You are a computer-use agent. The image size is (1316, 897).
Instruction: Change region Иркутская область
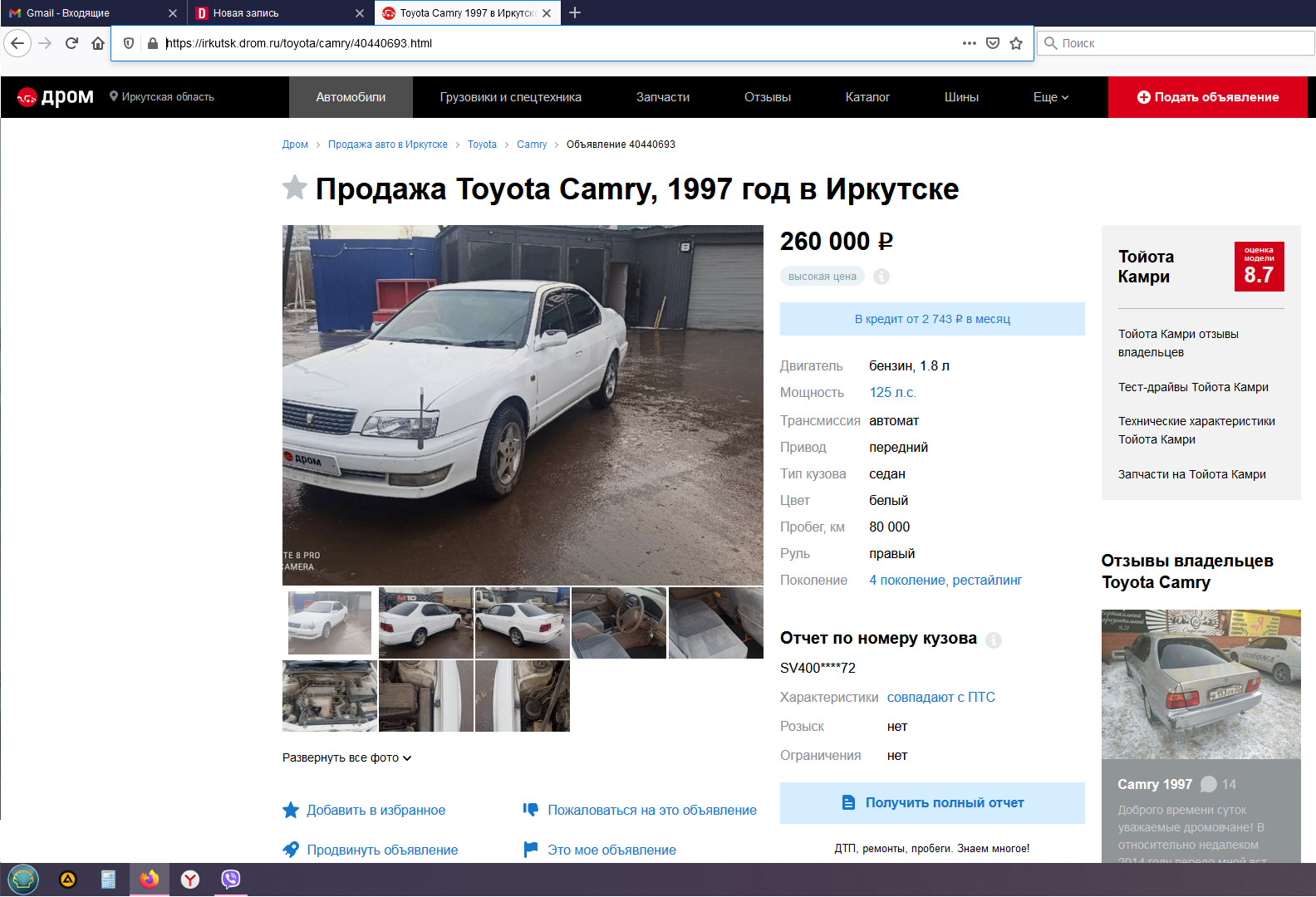pos(162,97)
